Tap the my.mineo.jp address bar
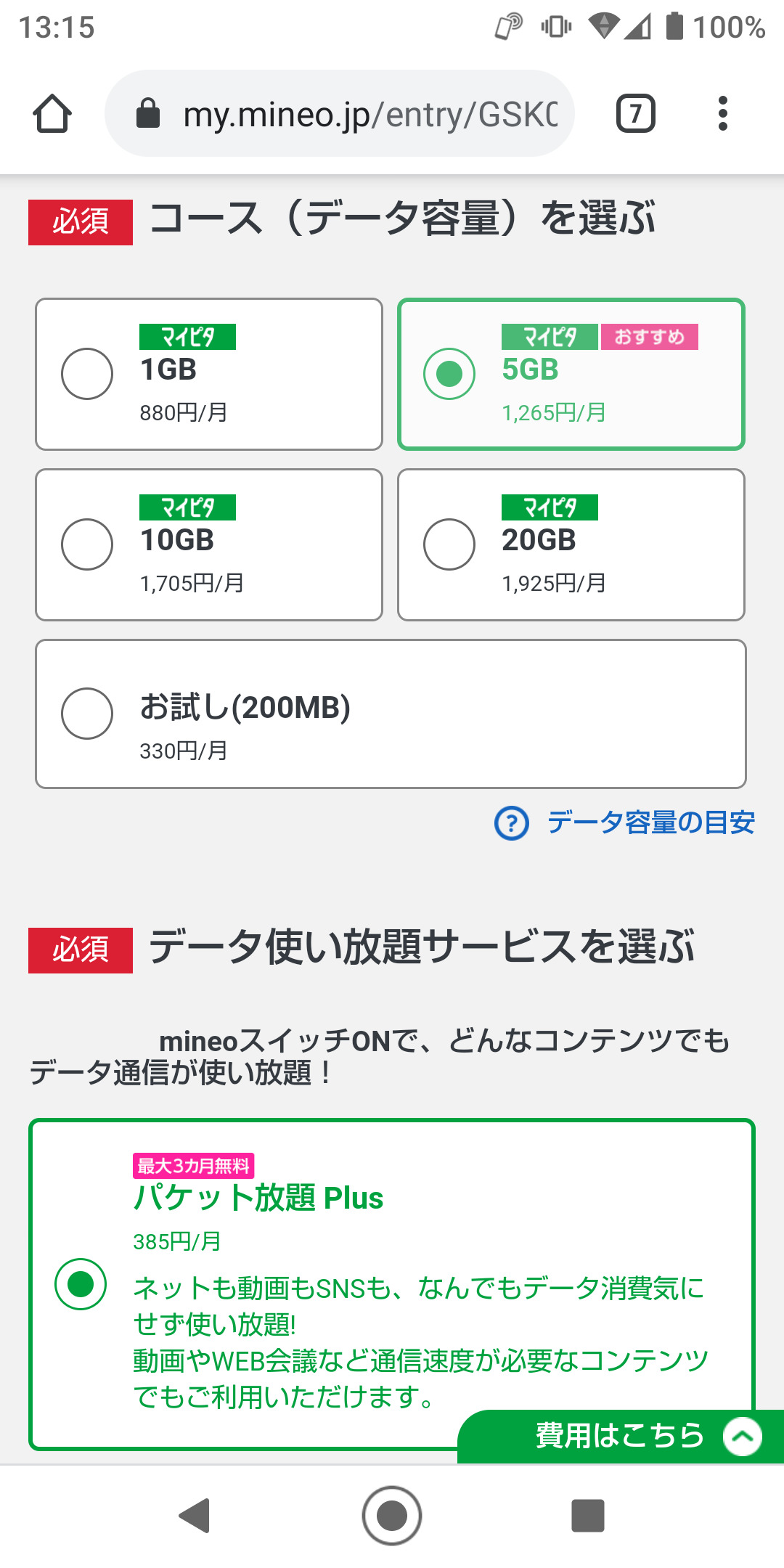The image size is (784, 1568). pos(370,114)
